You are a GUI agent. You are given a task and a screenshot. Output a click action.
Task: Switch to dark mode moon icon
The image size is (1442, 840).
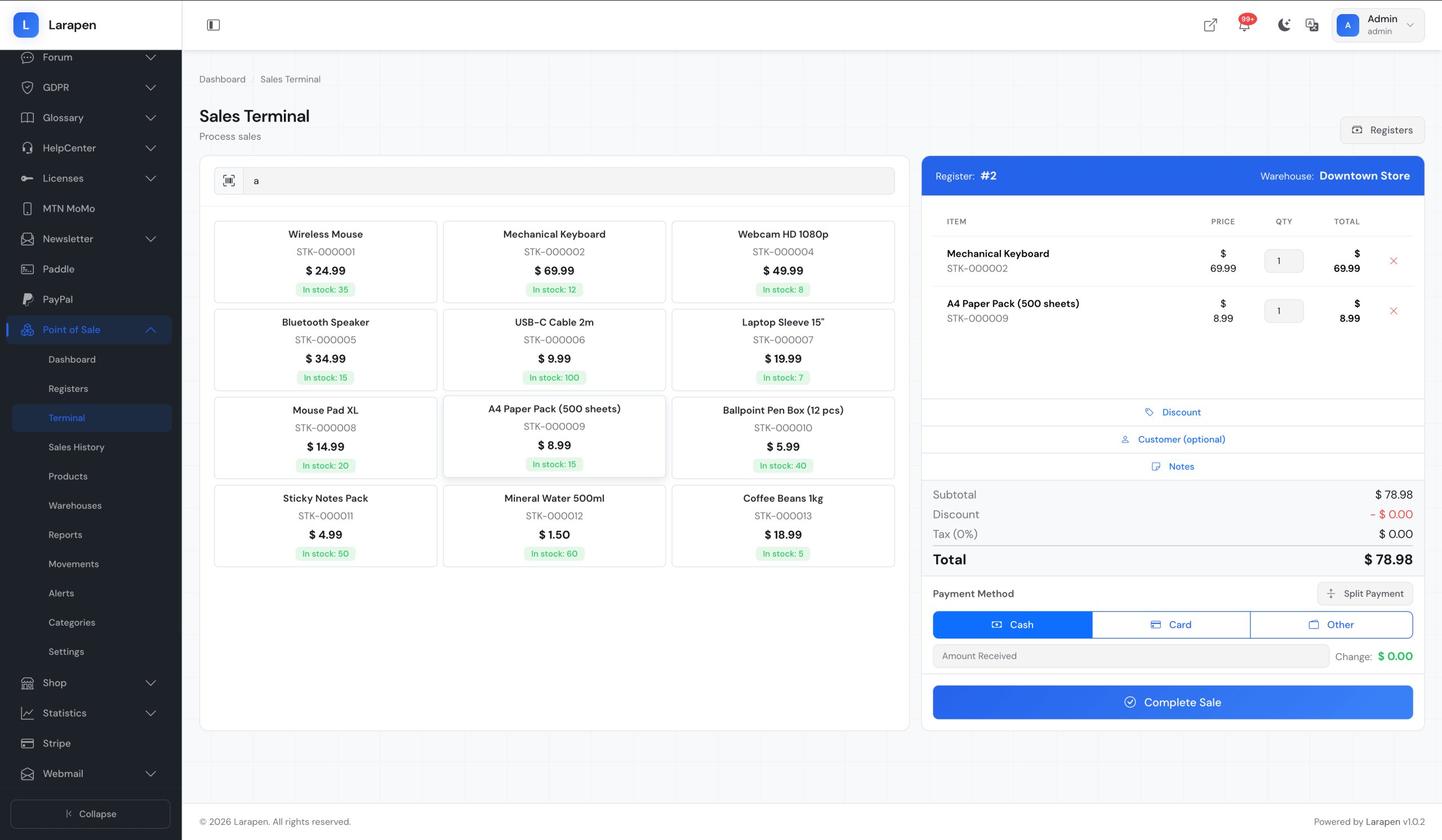point(1284,25)
